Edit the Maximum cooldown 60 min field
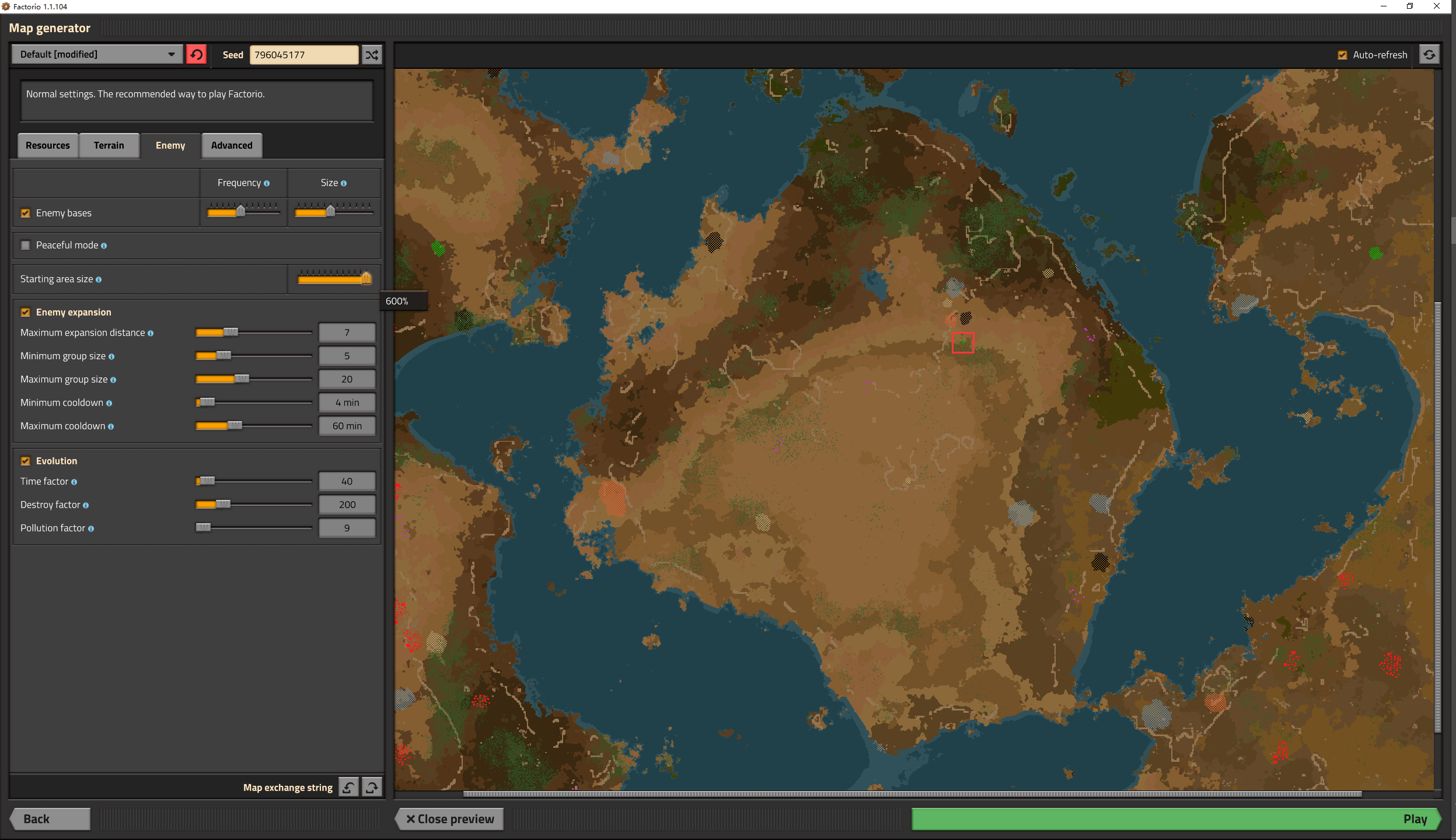The image size is (1456, 840). click(x=347, y=426)
